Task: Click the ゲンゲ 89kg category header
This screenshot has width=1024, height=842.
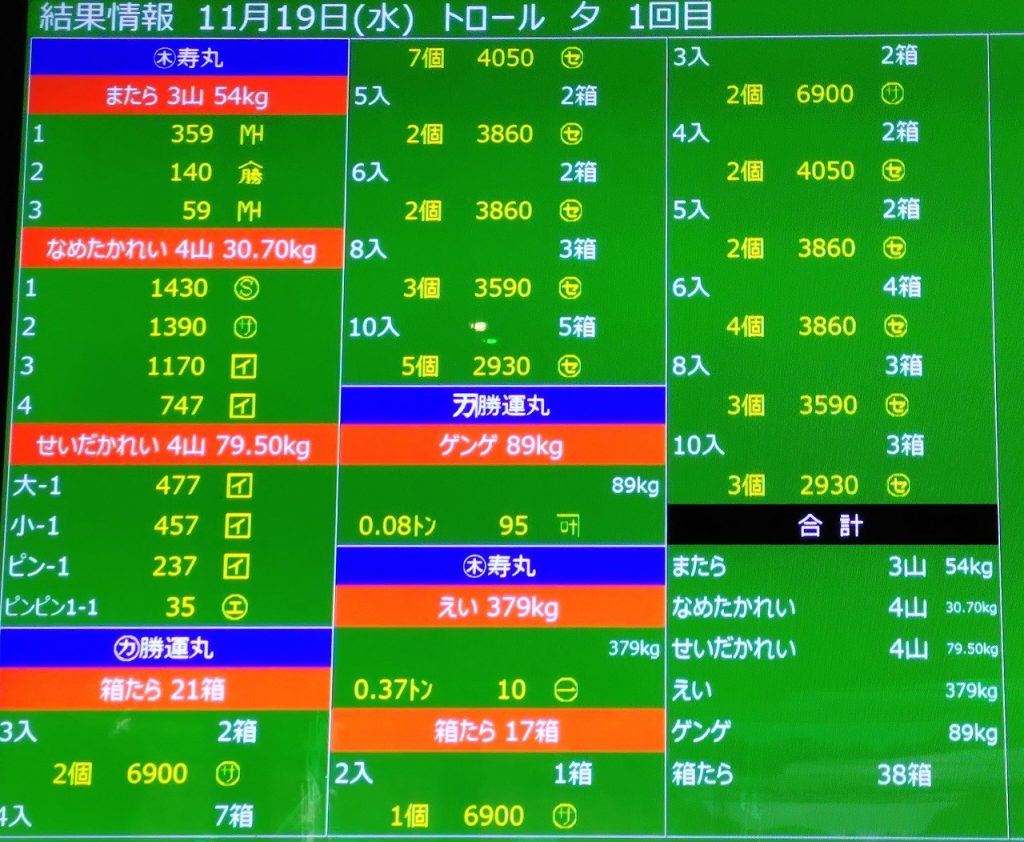Action: click(x=500, y=446)
